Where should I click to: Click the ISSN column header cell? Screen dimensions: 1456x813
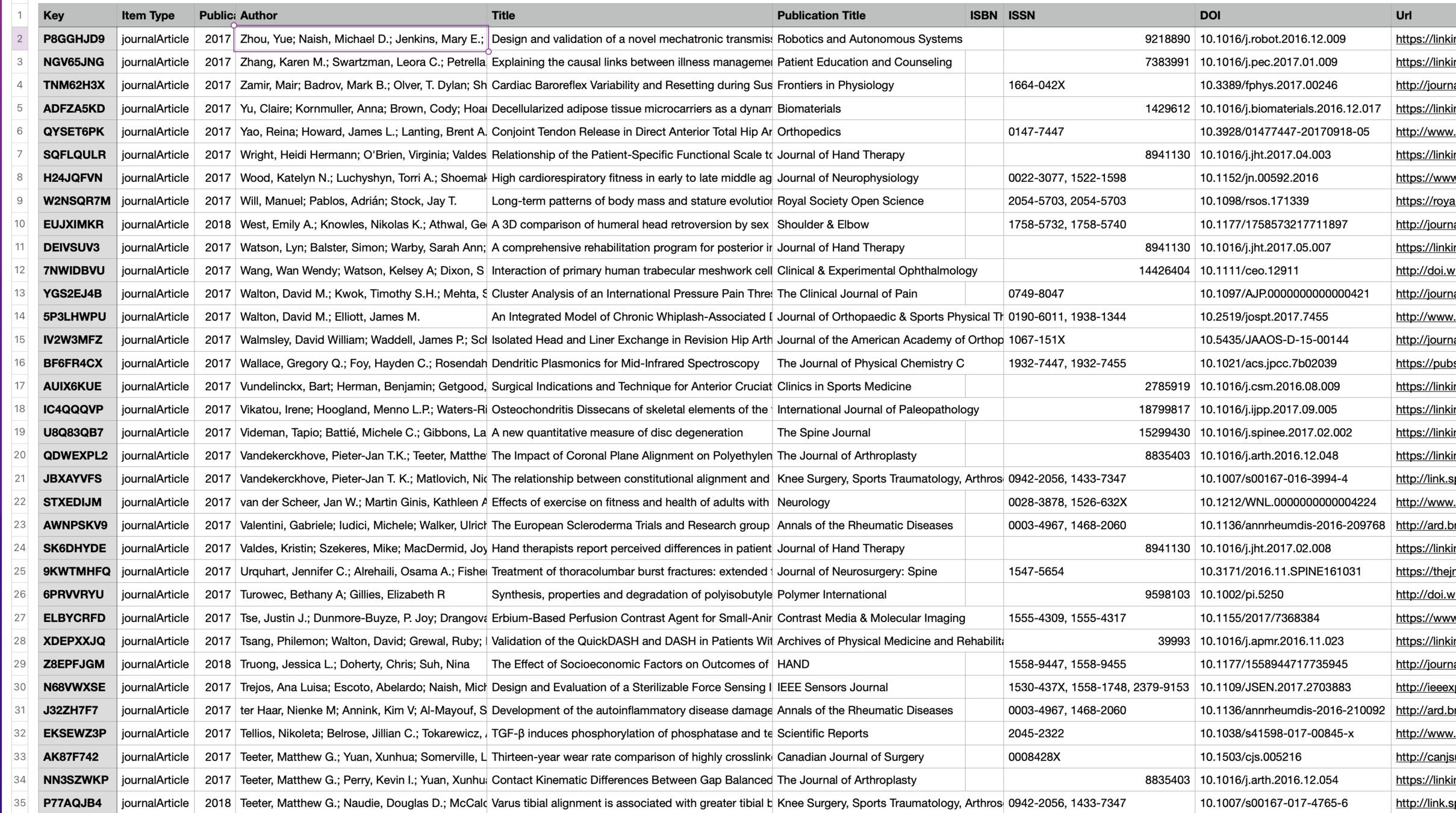pyautogui.click(x=1098, y=16)
